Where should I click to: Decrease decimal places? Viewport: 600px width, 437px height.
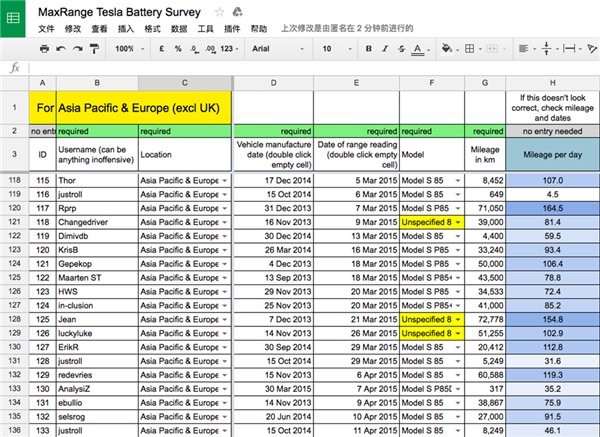click(194, 49)
